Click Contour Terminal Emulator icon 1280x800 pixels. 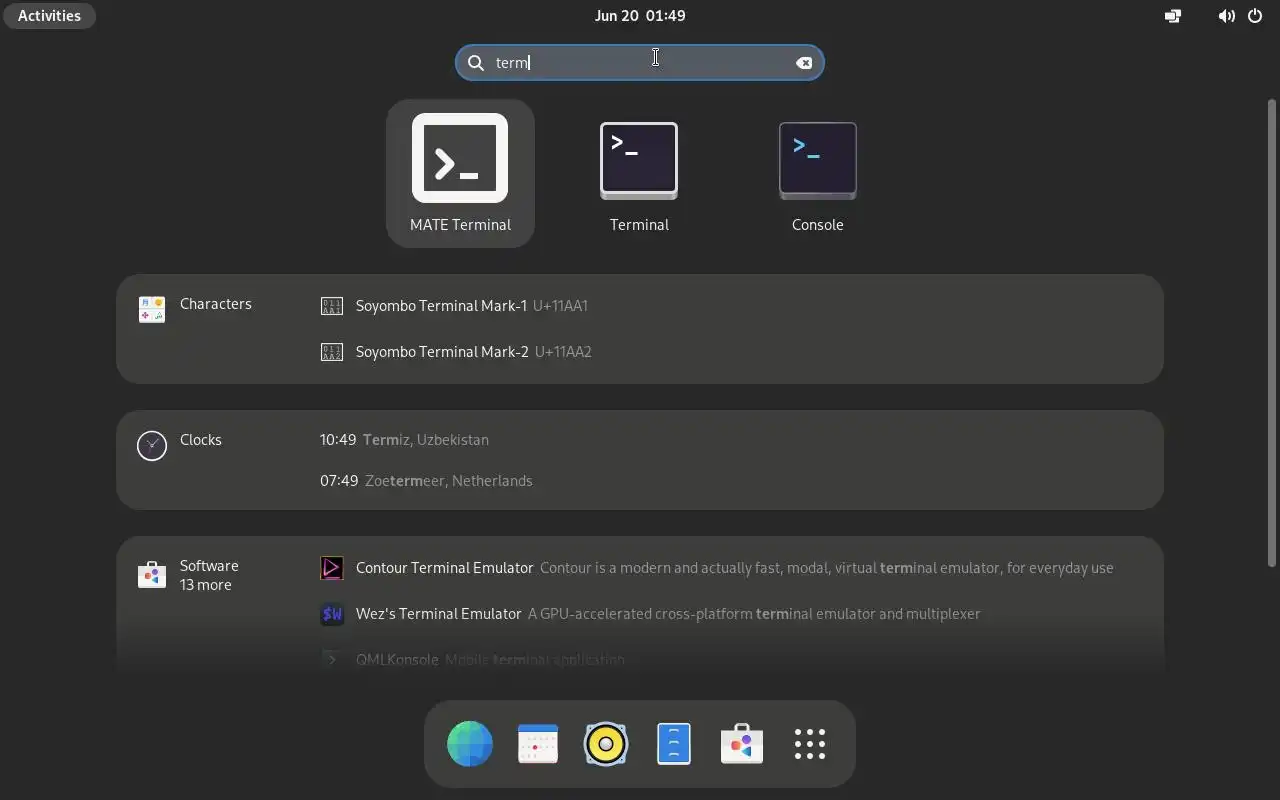pos(331,568)
